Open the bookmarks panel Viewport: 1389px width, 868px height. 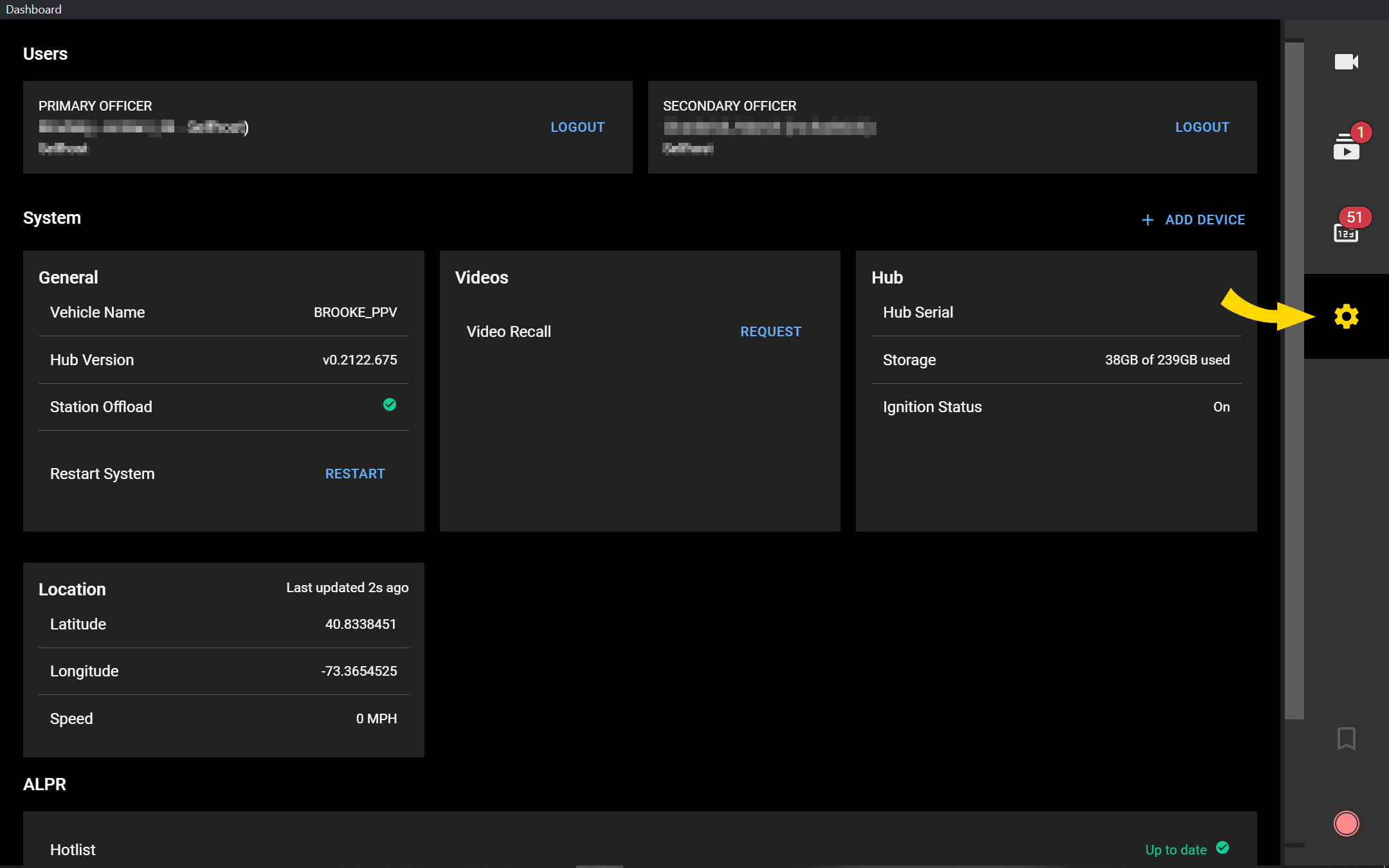click(1345, 738)
